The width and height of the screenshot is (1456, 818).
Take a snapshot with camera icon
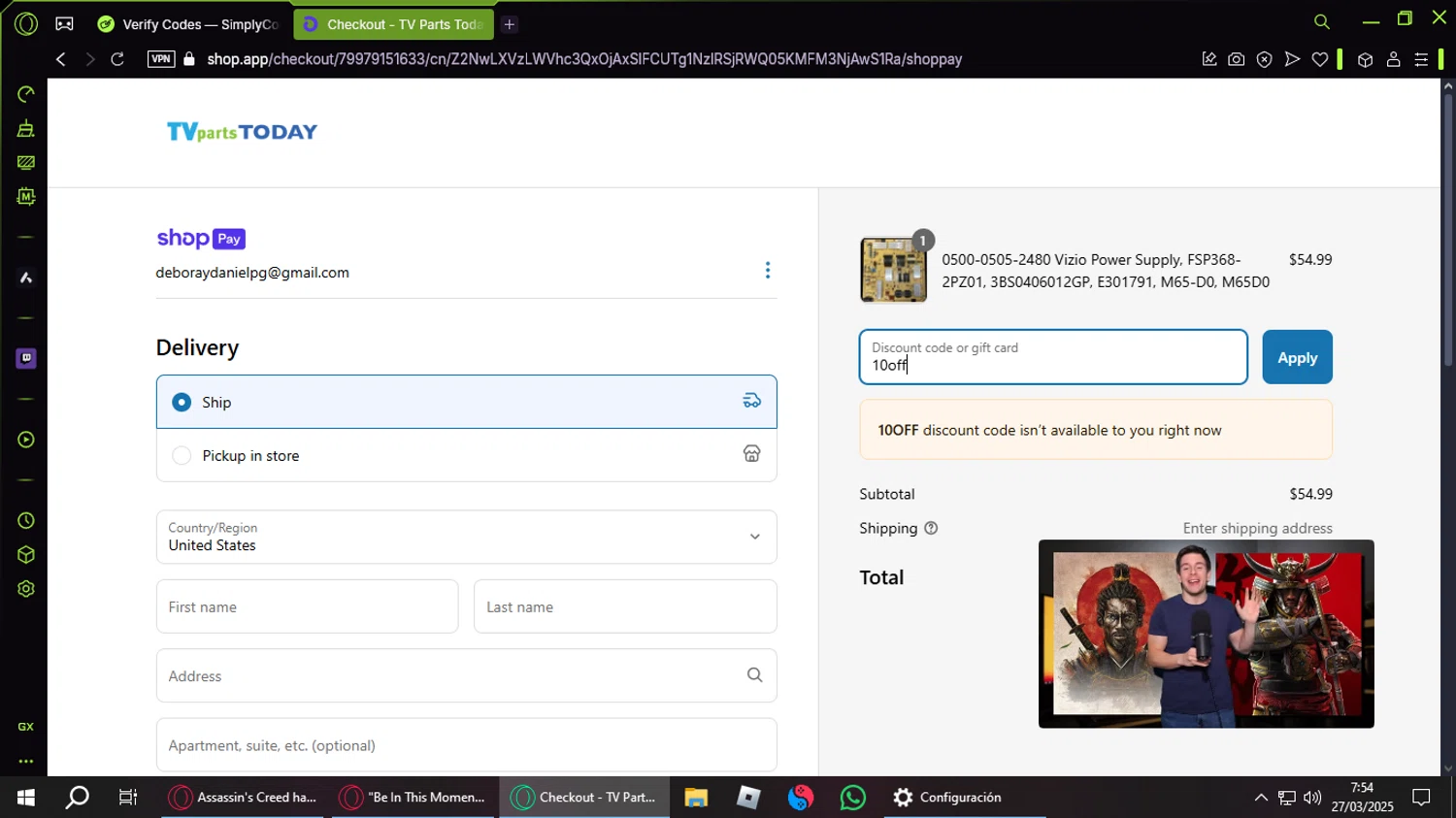pos(1236,59)
